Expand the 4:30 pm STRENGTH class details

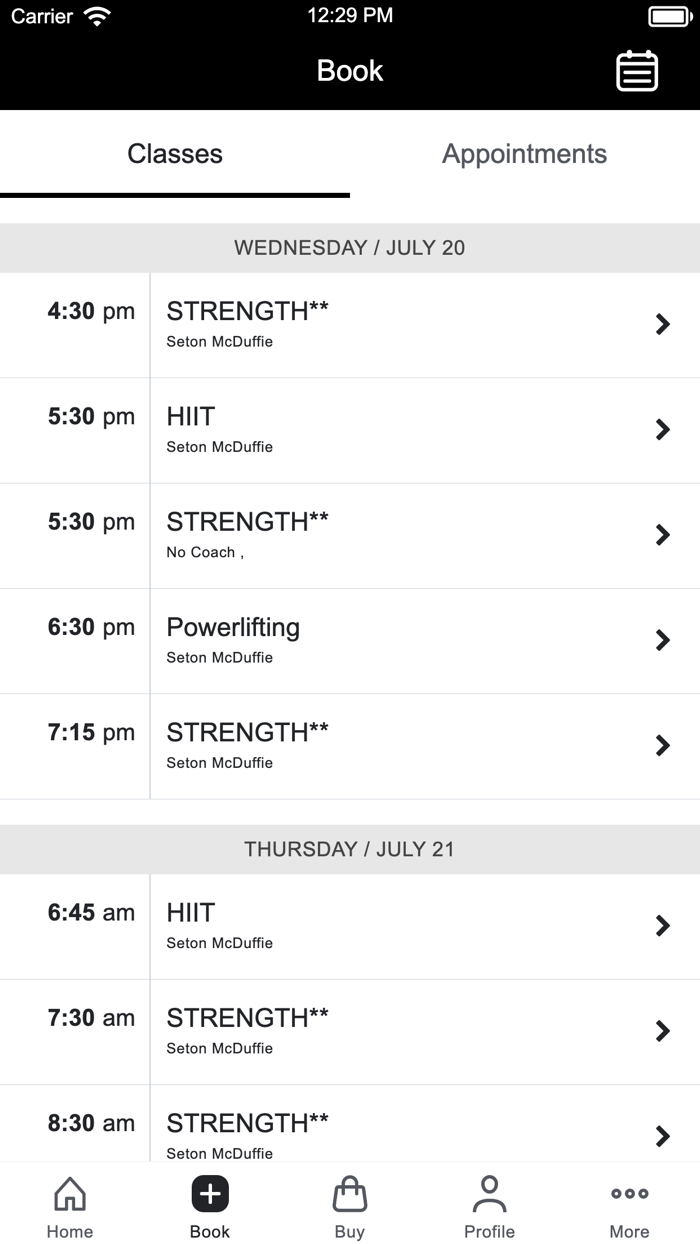(x=662, y=324)
